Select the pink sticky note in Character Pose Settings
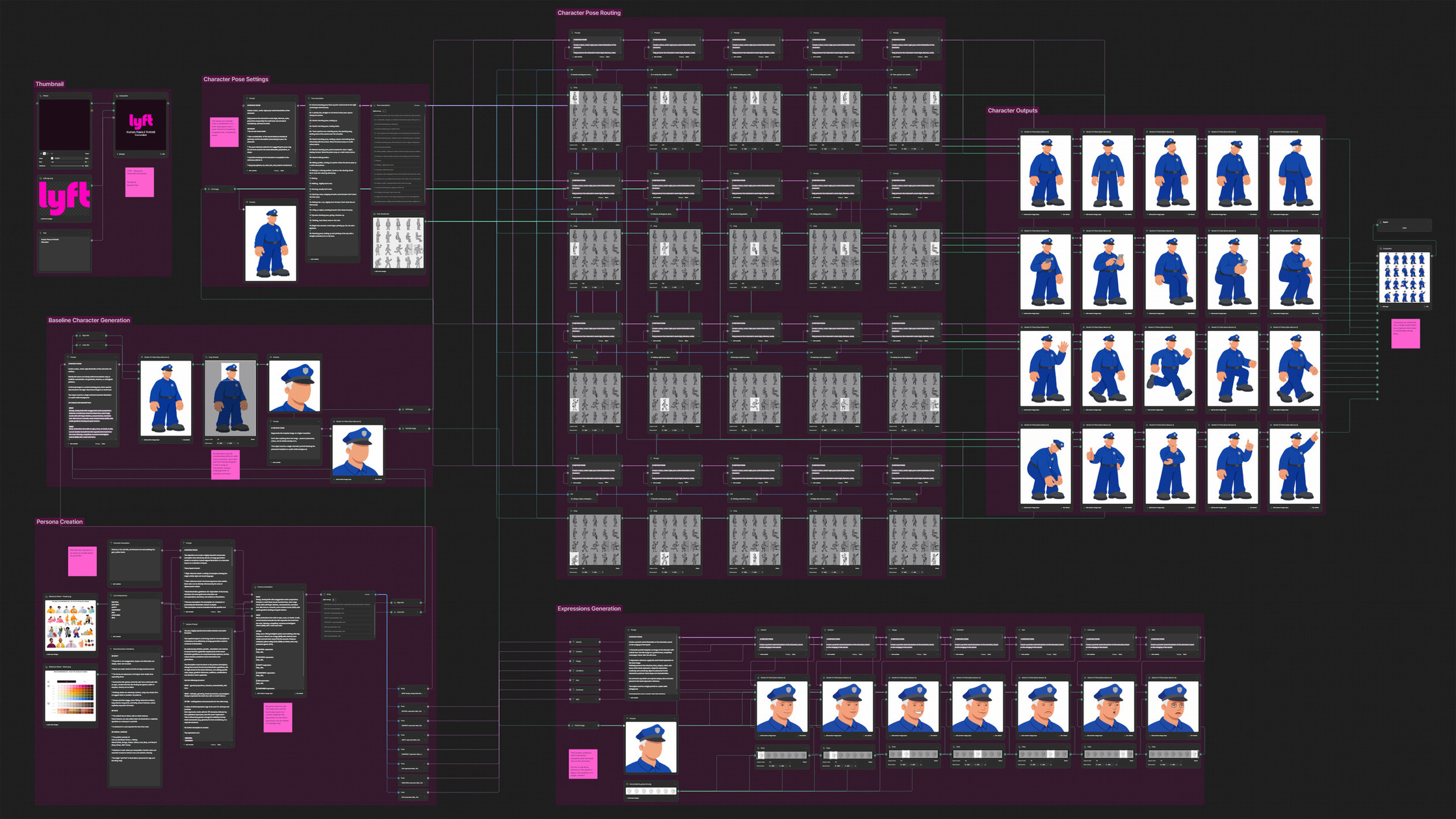 click(x=224, y=132)
